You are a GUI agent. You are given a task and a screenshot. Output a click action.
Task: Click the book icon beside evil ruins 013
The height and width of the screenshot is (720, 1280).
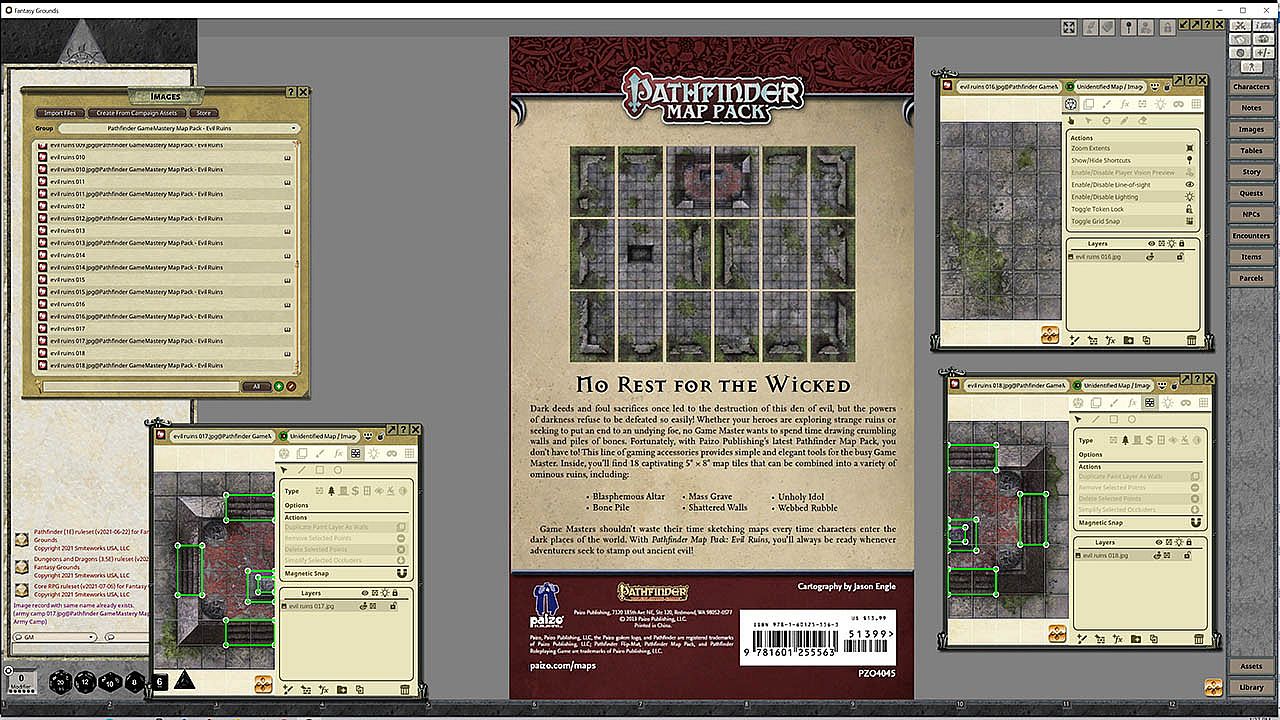pyautogui.click(x=288, y=231)
